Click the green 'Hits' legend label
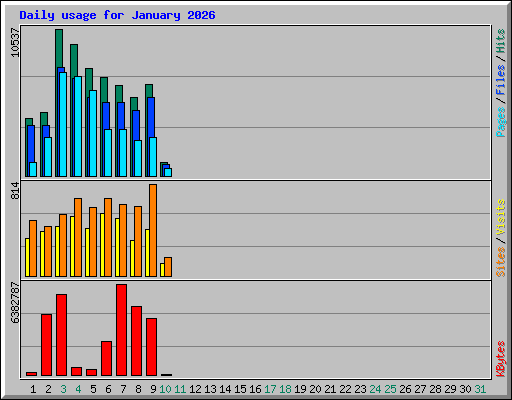 (x=501, y=41)
